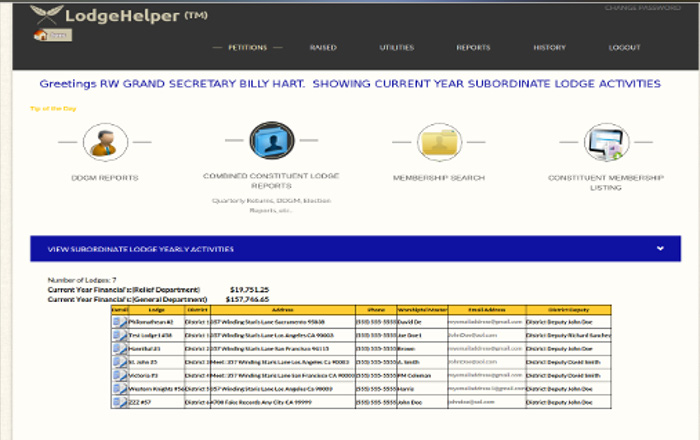This screenshot has width=700, height=440.
Task: Collapse the View Subordinate Lodge Yearly Activities chevron
Action: (x=660, y=248)
